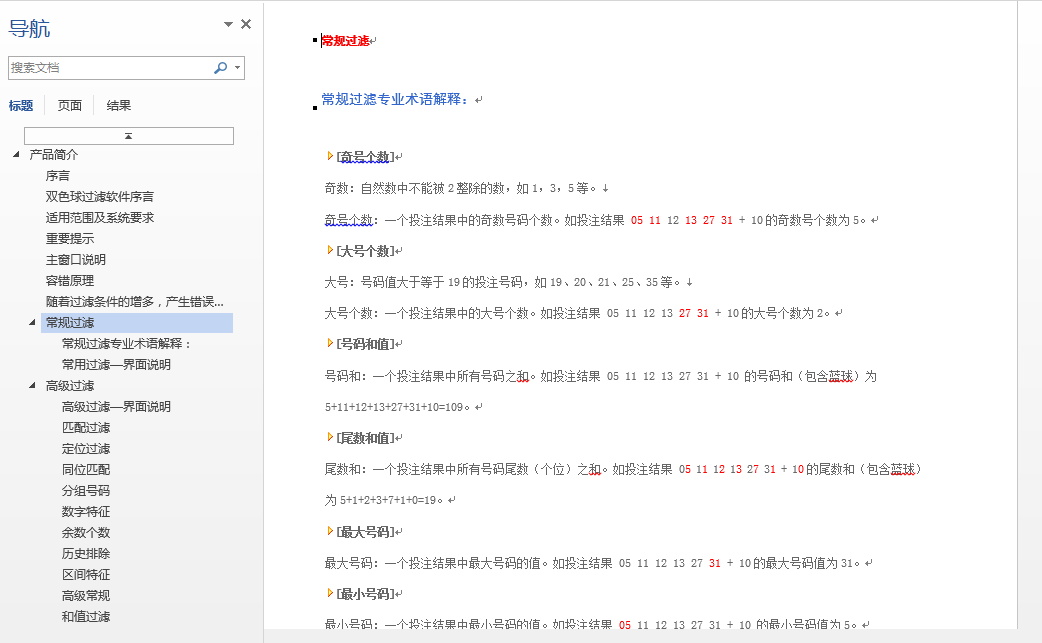Open the navigation pane options arrow

tap(228, 24)
